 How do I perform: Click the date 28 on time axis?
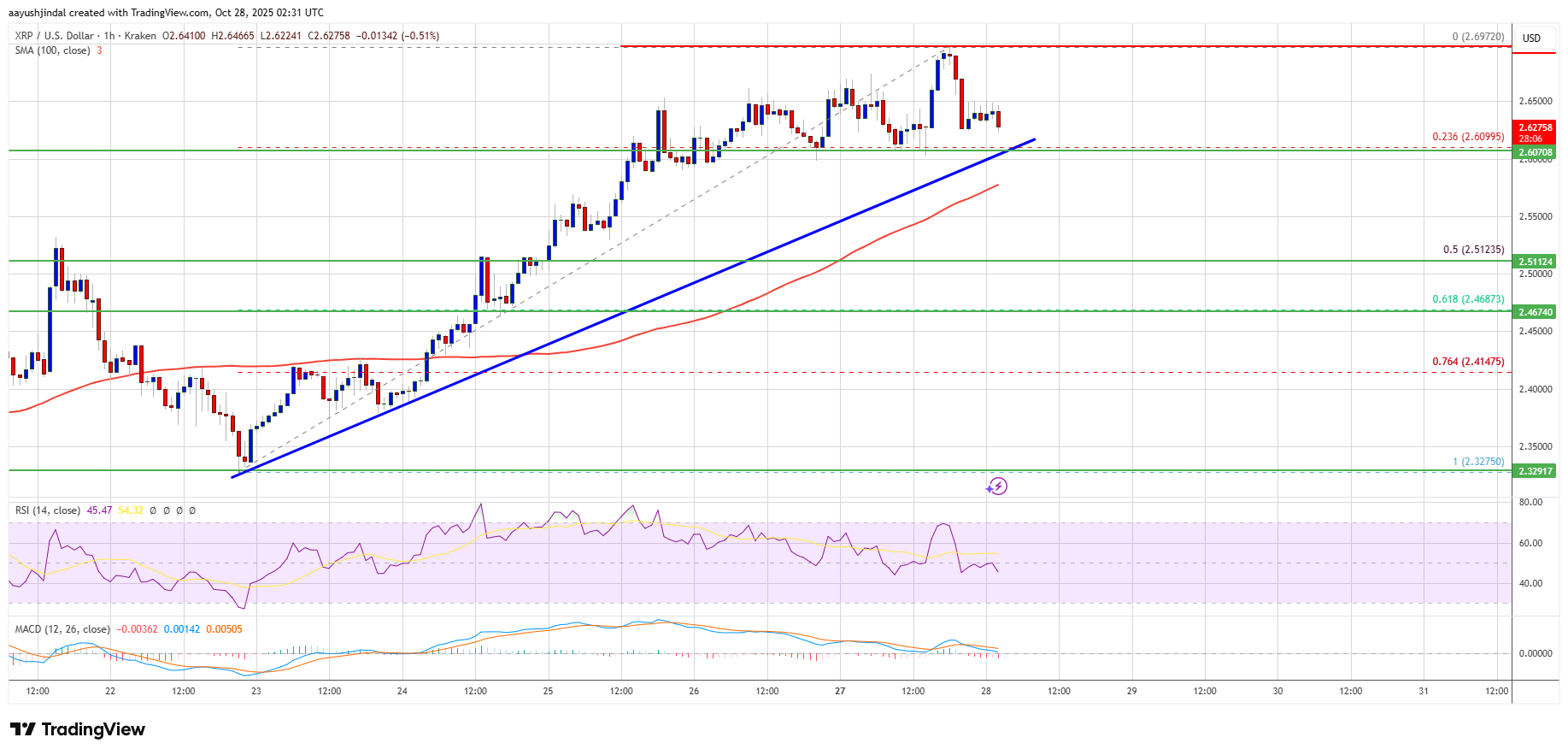[986, 691]
